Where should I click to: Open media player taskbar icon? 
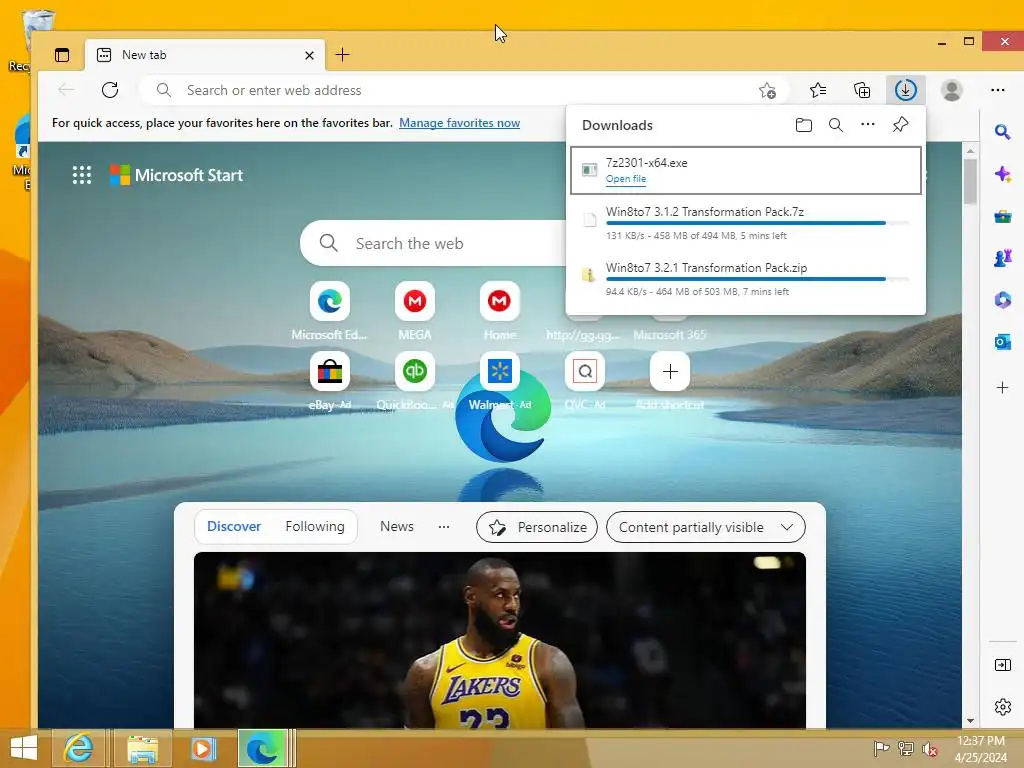click(203, 748)
